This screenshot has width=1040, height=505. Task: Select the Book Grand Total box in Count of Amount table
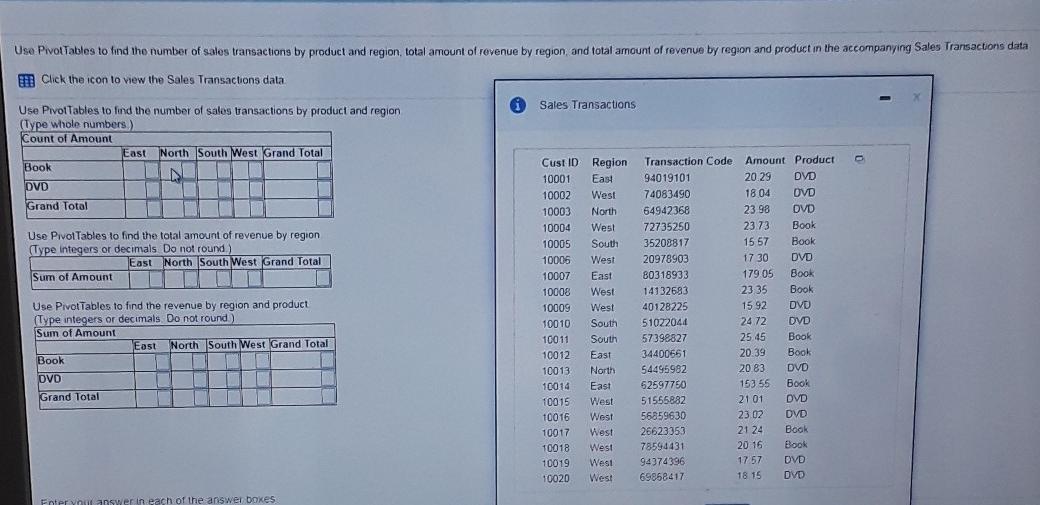coord(324,171)
